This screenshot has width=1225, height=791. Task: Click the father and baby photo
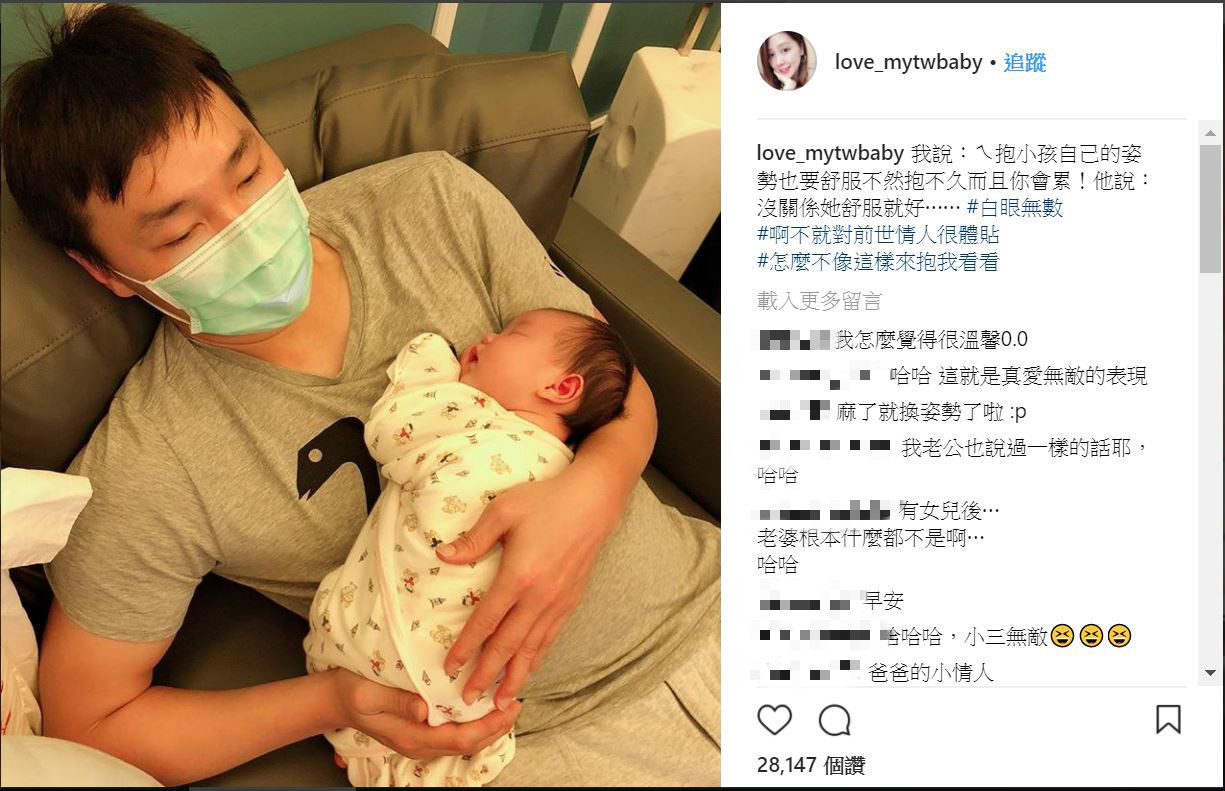pos(360,395)
